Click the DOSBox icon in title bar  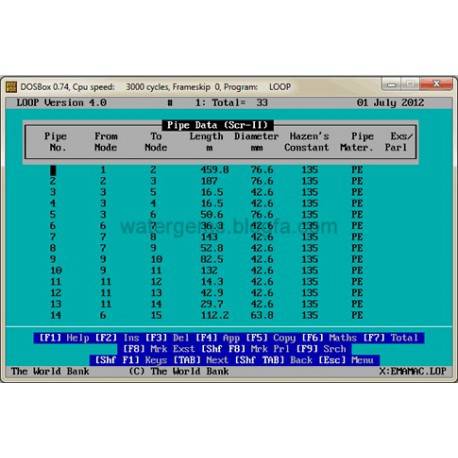point(11,87)
